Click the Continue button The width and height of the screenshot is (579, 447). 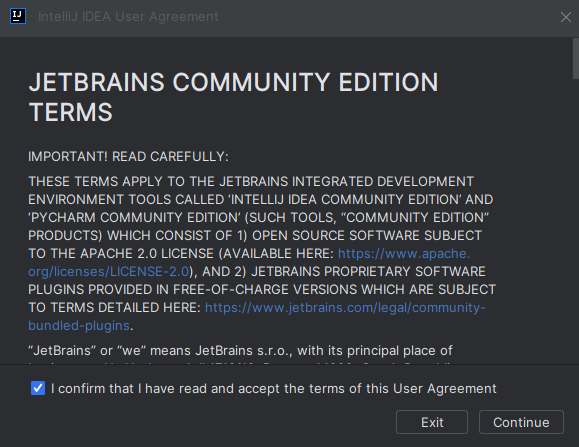coord(521,422)
